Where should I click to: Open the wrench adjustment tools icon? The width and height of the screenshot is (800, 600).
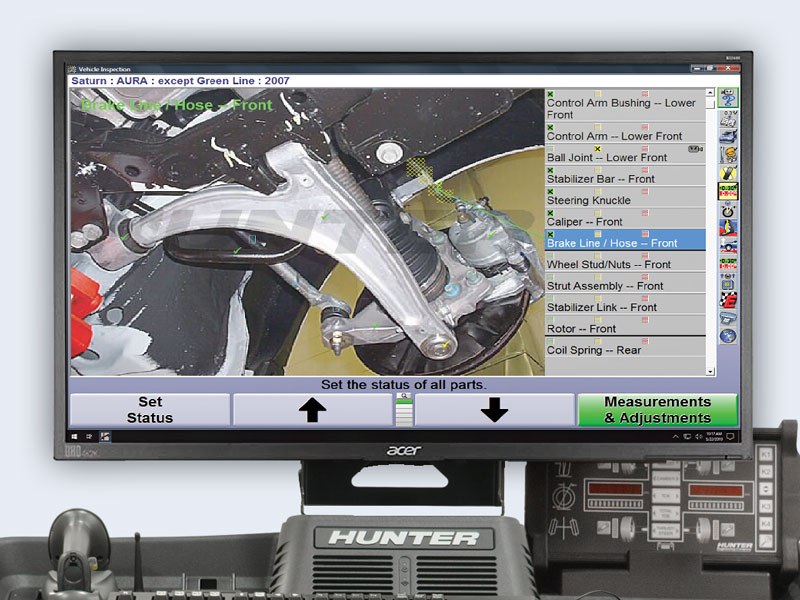728,155
